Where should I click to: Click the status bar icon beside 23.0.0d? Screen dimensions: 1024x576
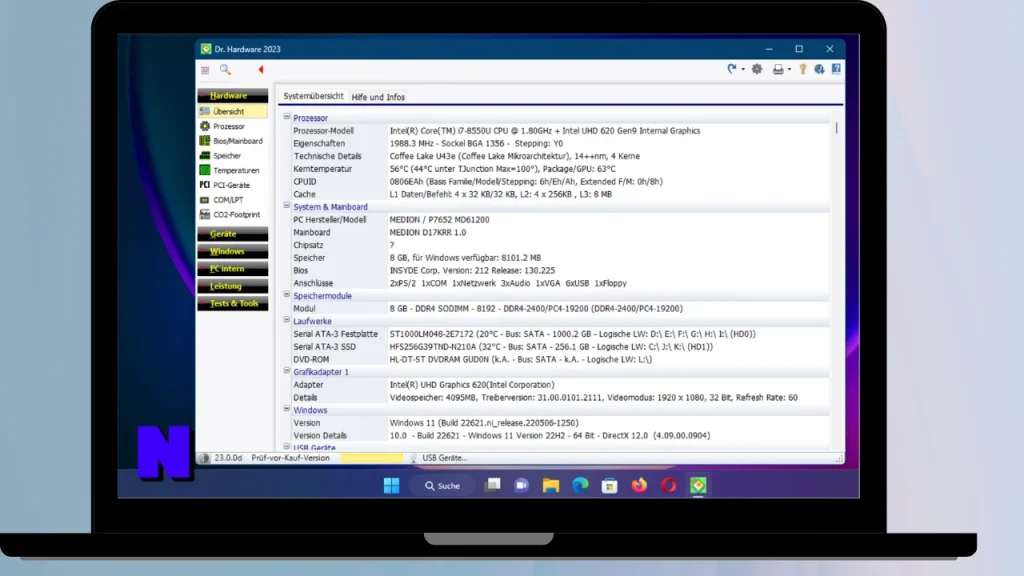204,458
